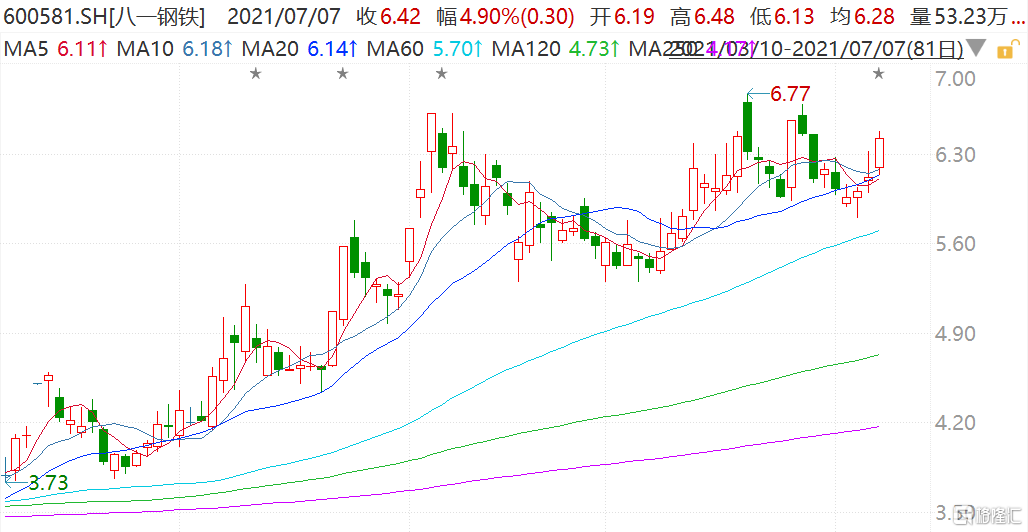Click the 6.77 period-high price label
This screenshot has height=532, width=1028.
pos(791,94)
